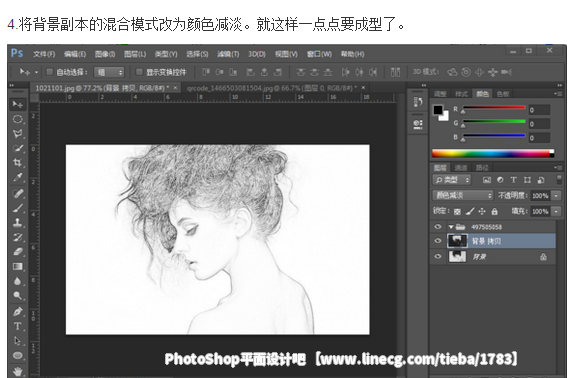Screen dimensions: 573x378
Task: Click the foreground color swatch
Action: click(x=438, y=110)
